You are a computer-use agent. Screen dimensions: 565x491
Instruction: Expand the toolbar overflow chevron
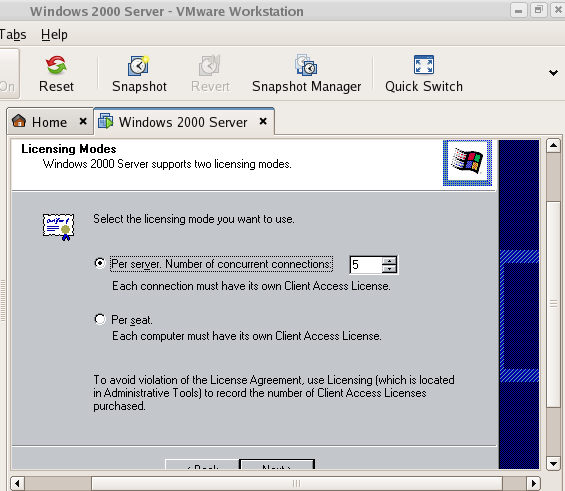click(x=553, y=73)
